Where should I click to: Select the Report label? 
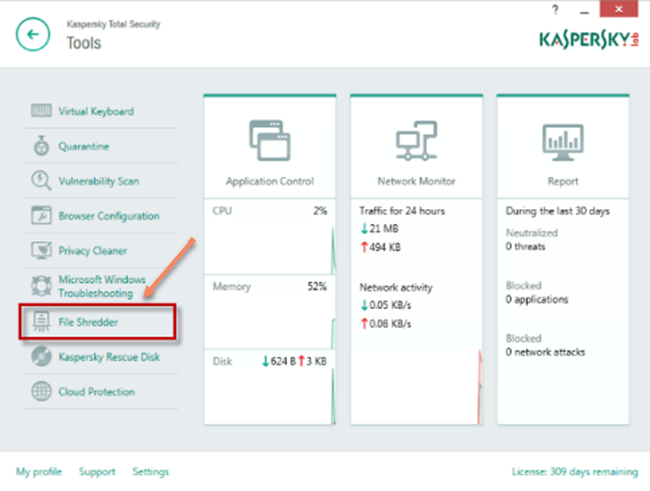(x=563, y=181)
